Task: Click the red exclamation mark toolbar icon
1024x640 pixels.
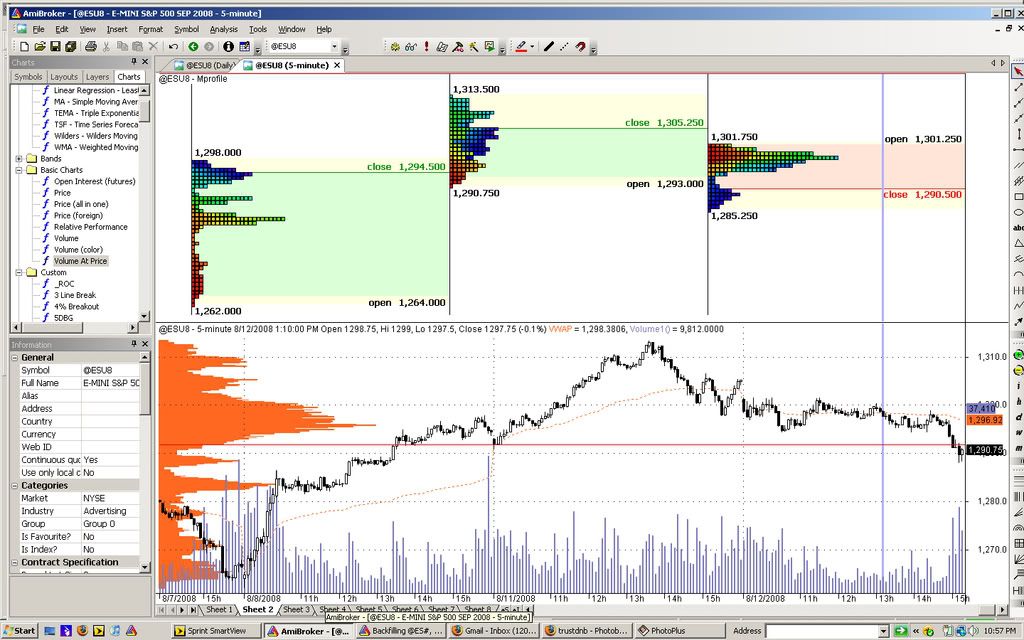Action: pyautogui.click(x=426, y=46)
